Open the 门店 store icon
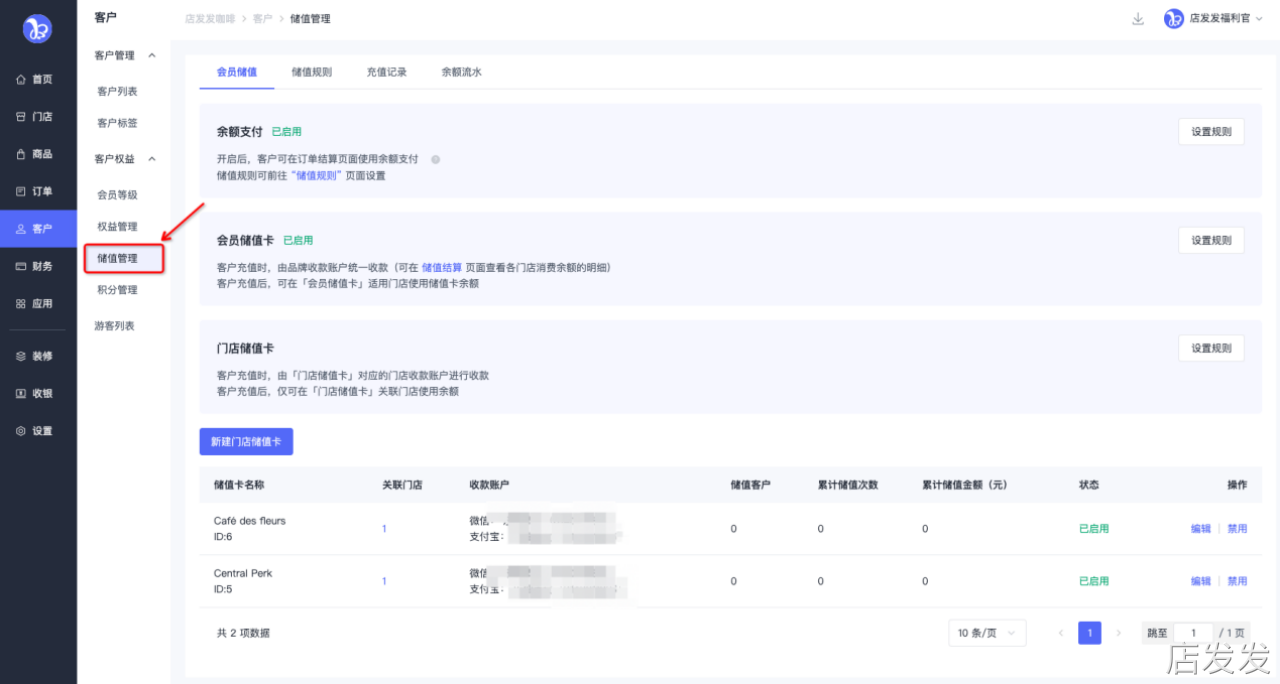1280x684 pixels. [21, 117]
